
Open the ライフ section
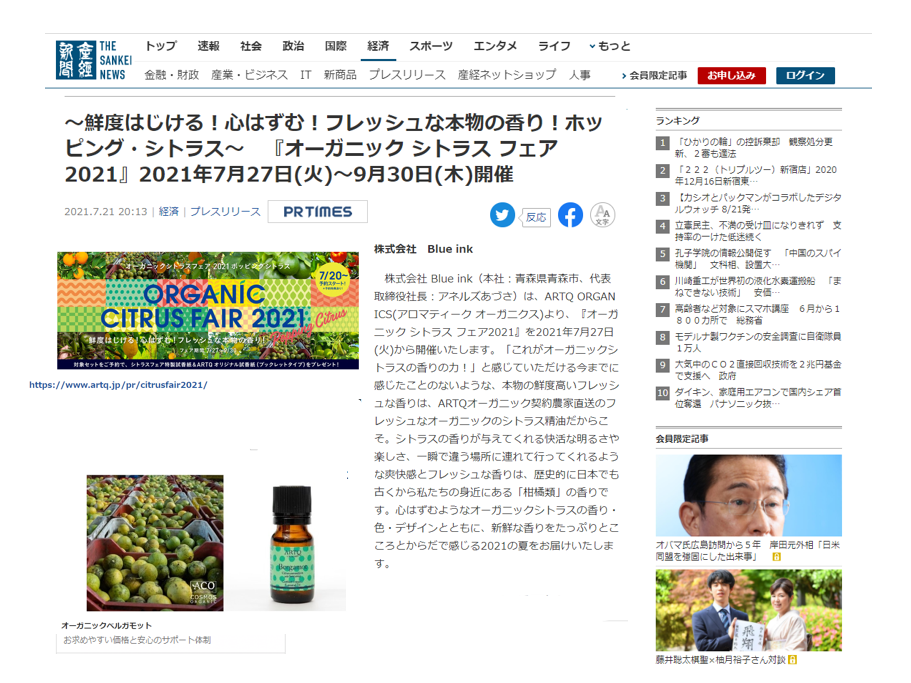[x=554, y=46]
